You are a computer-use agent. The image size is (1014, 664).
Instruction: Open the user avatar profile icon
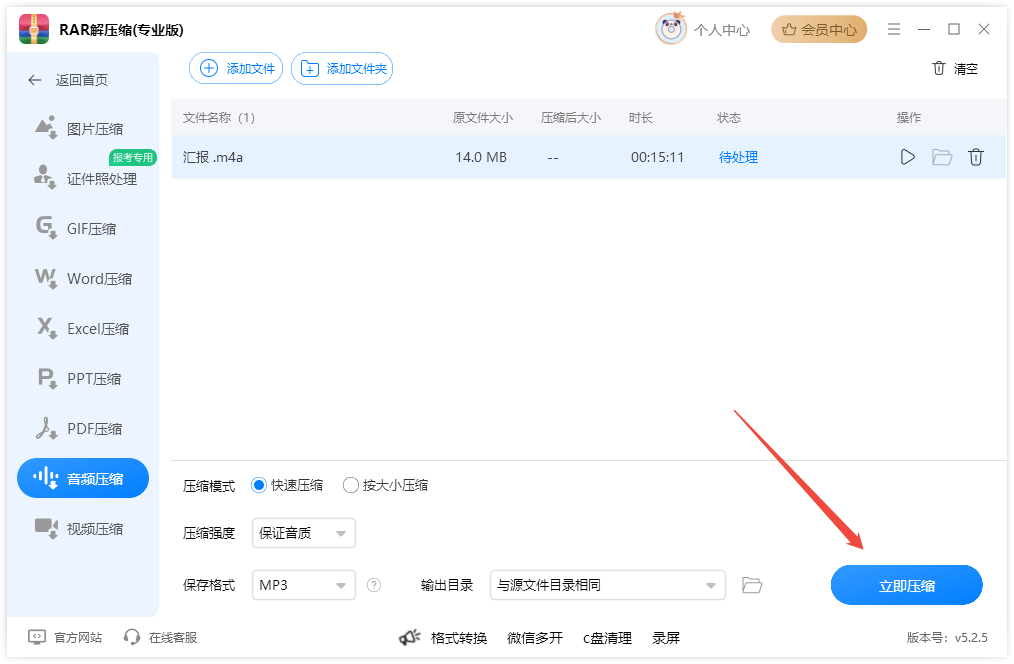point(671,29)
